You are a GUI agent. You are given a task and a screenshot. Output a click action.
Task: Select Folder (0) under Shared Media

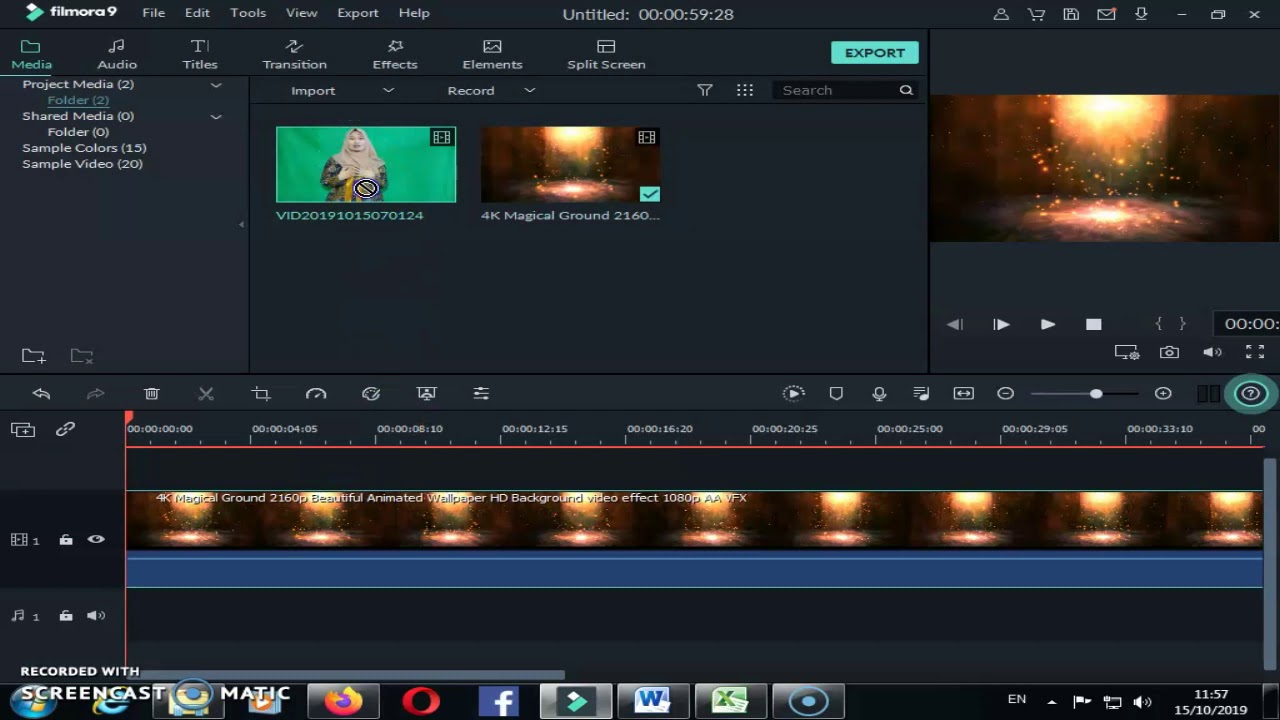tap(78, 132)
